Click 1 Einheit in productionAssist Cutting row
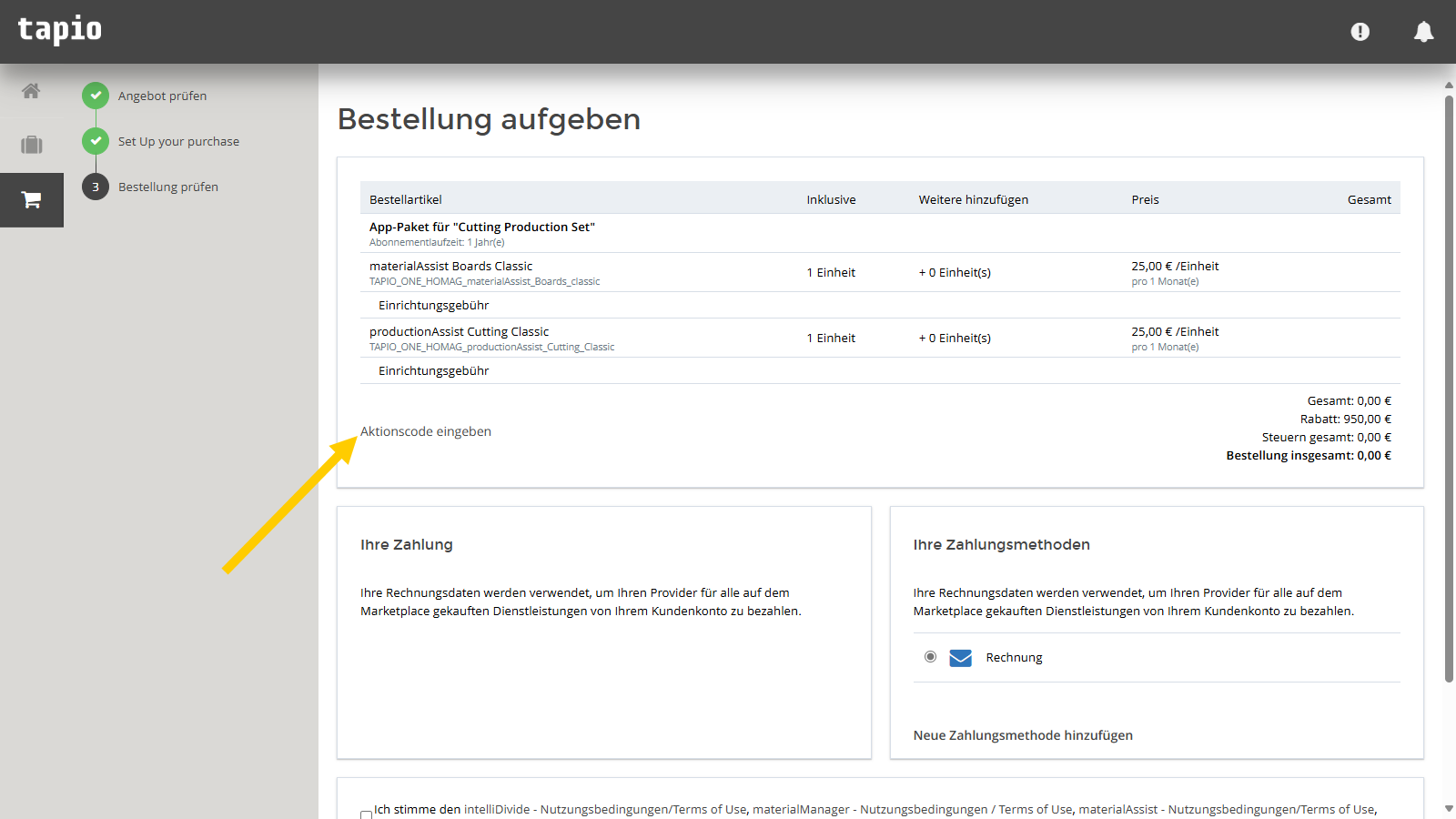The width and height of the screenshot is (1456, 819). click(x=831, y=338)
